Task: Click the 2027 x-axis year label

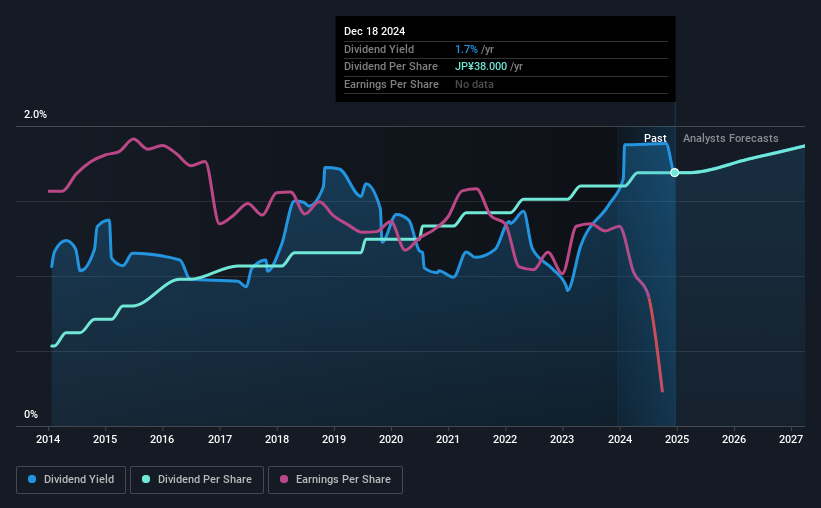Action: click(791, 439)
